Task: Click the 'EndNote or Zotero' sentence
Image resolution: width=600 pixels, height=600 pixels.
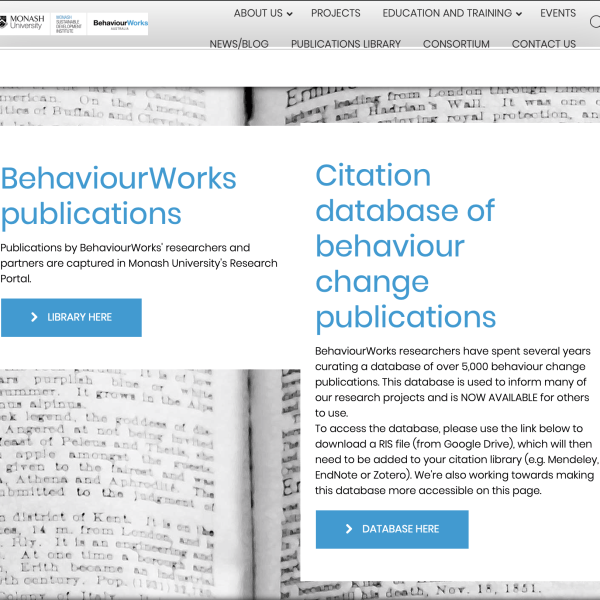Action: tap(363, 475)
